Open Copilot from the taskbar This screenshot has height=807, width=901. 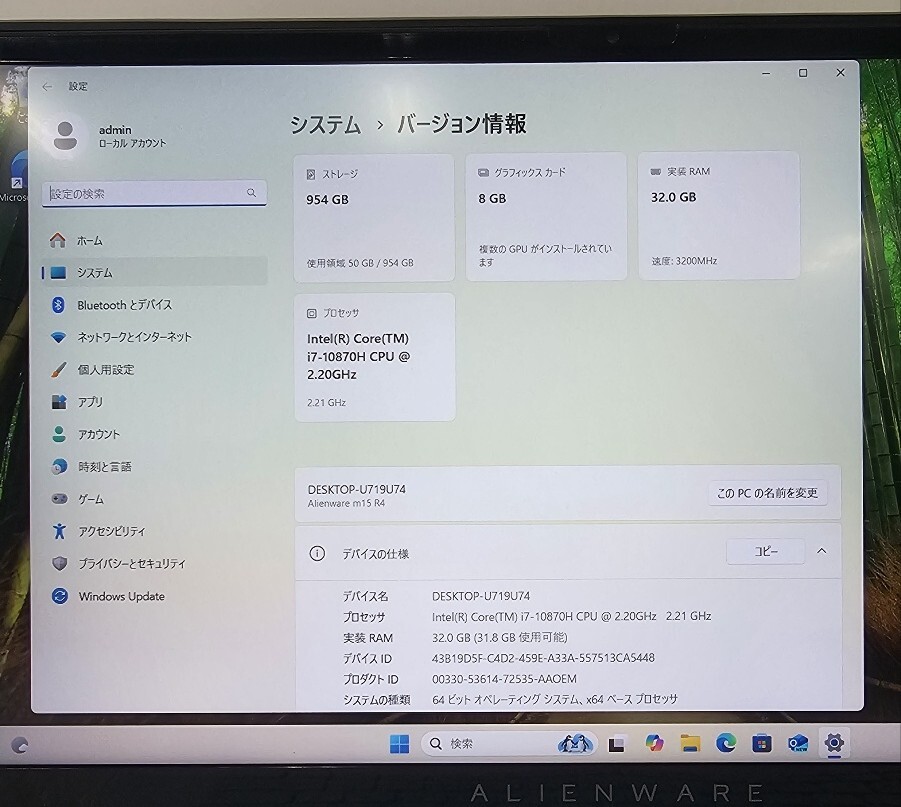click(653, 743)
